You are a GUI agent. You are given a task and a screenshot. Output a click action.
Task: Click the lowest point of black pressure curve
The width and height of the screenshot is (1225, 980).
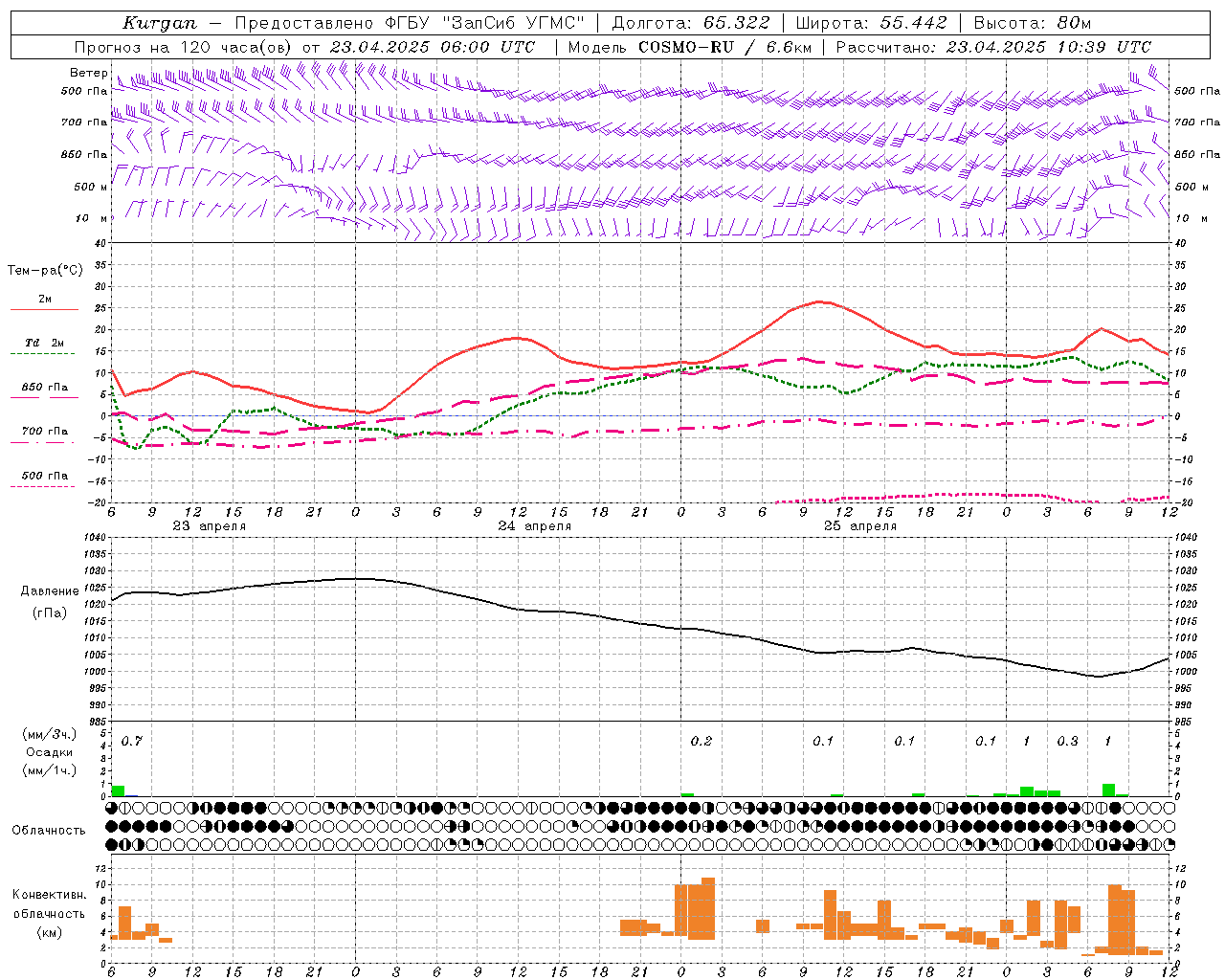click(x=1100, y=677)
